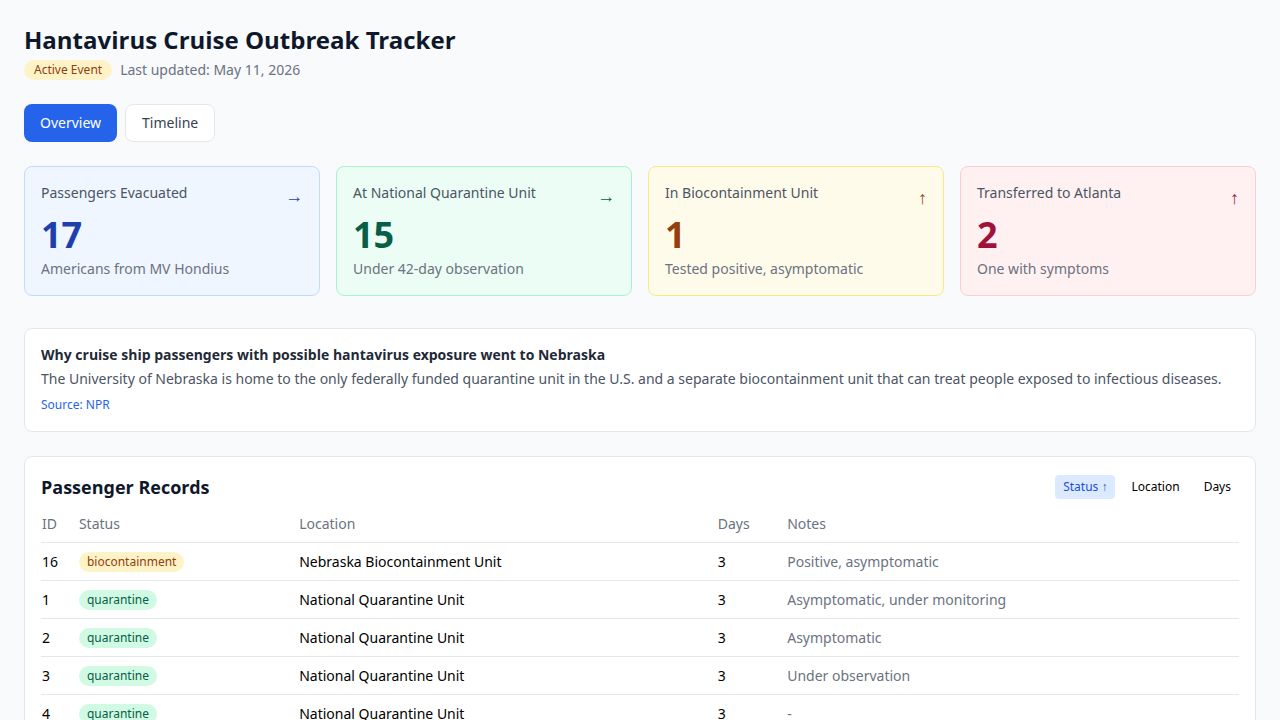Click the biocontainment status badge in row 16
Screen dimensions: 1280x720
pyautogui.click(x=131, y=562)
